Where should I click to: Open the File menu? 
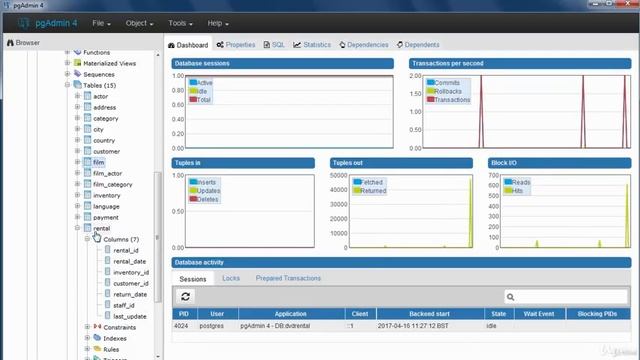click(x=101, y=23)
